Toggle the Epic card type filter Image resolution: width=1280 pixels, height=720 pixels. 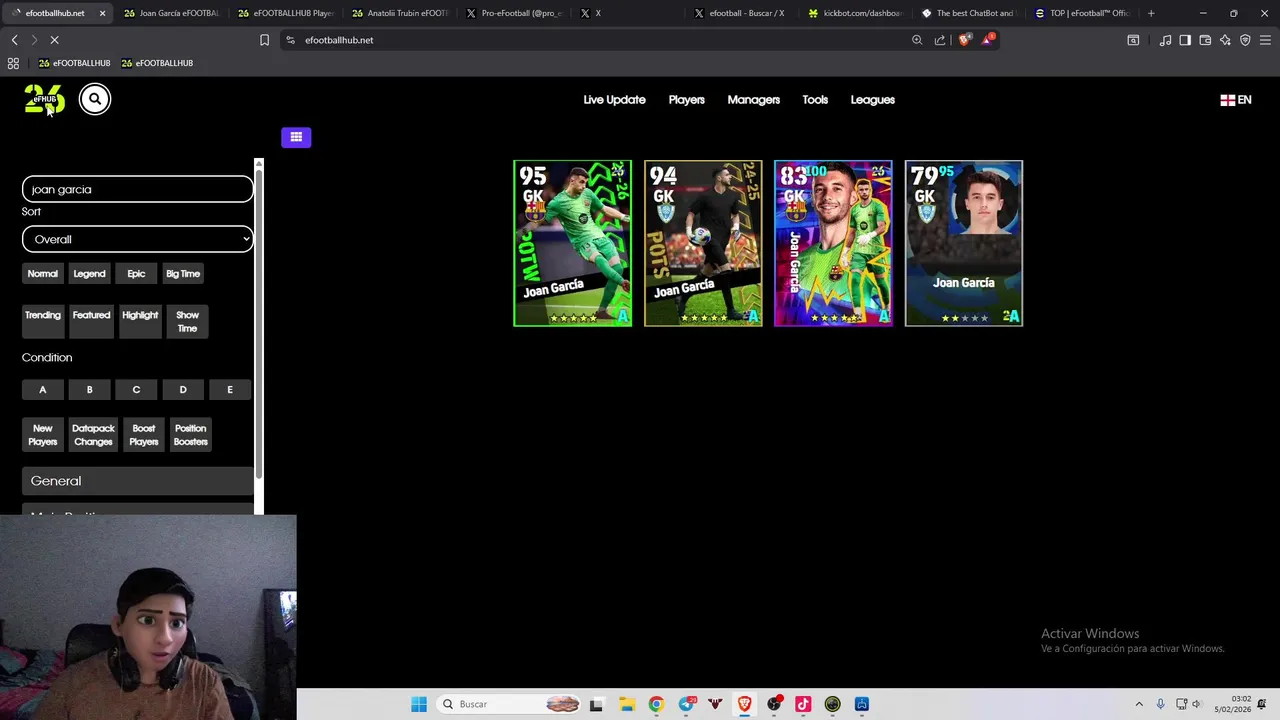(136, 274)
